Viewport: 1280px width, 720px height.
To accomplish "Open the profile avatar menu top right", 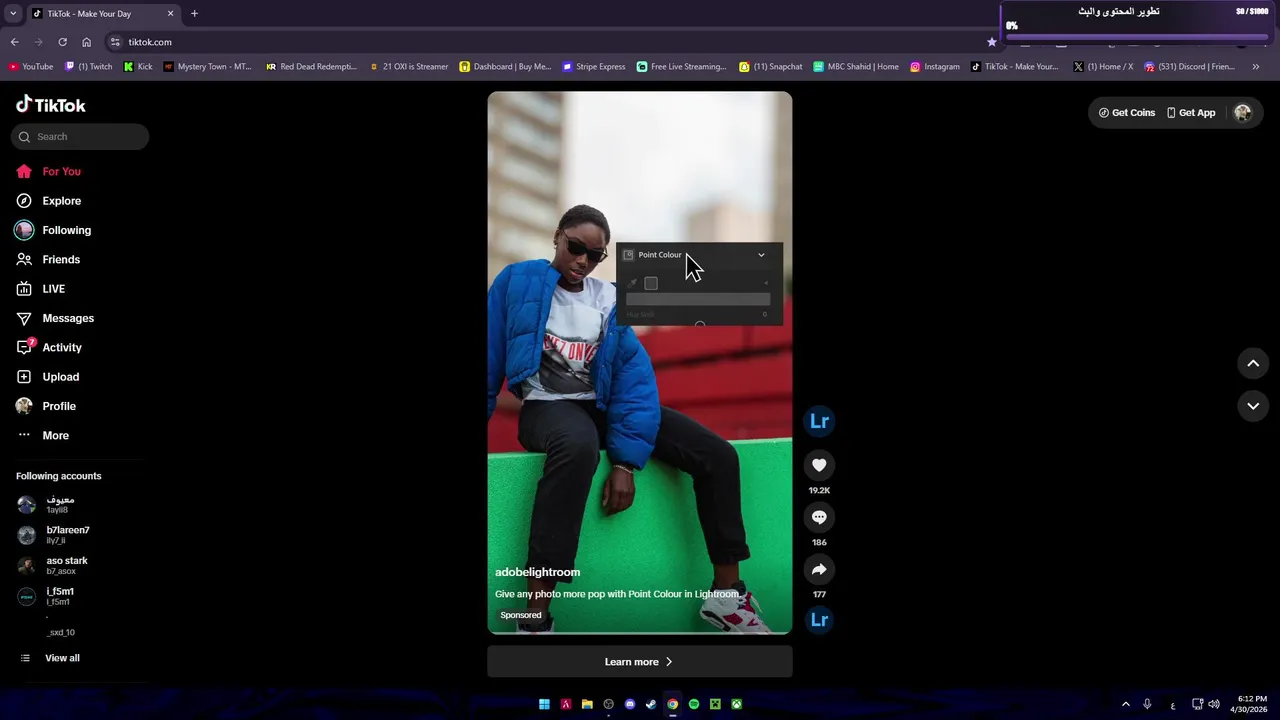I will (1243, 113).
